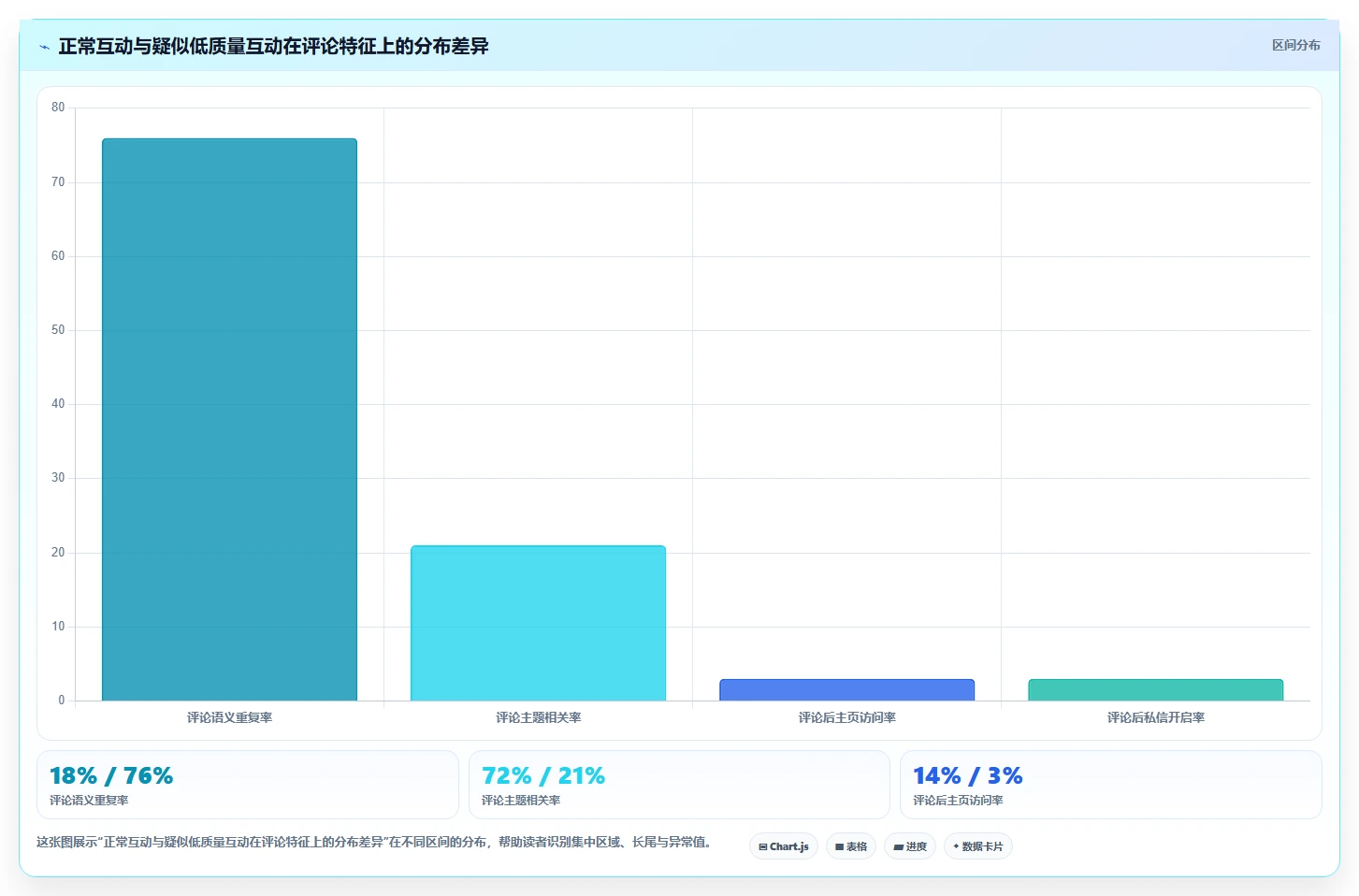1359x896 pixels.
Task: Click the 评论语义重复率 x-axis label
Action: (229, 717)
